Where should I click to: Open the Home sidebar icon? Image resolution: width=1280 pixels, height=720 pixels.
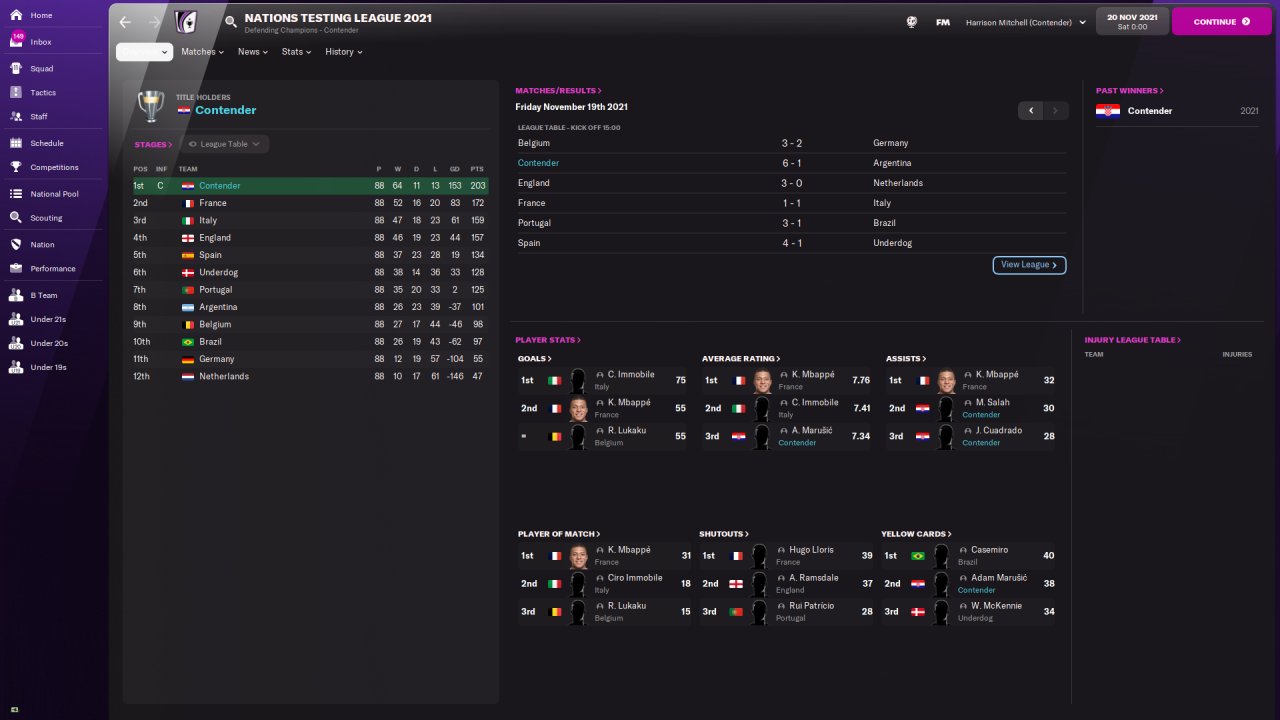coord(16,16)
